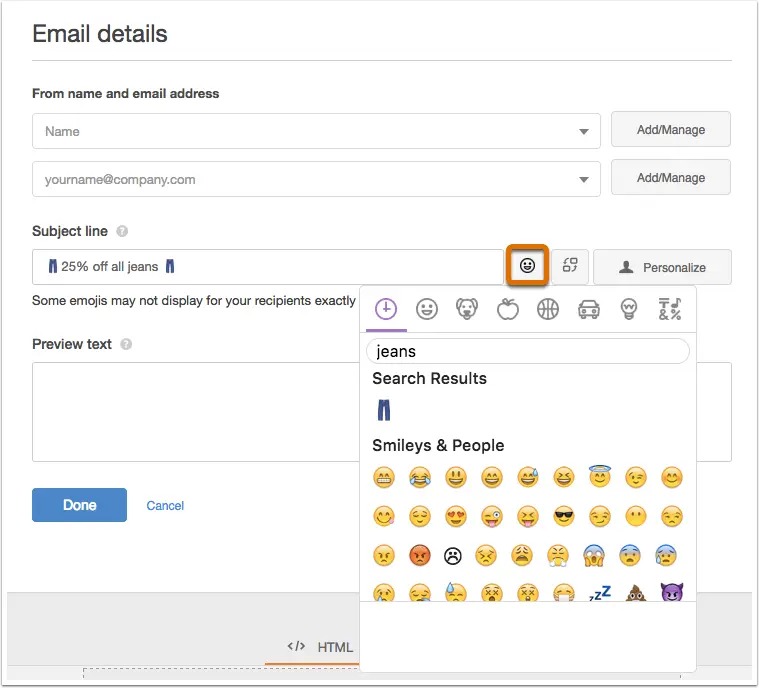Insert the unamused face emoji

[x=672, y=517]
